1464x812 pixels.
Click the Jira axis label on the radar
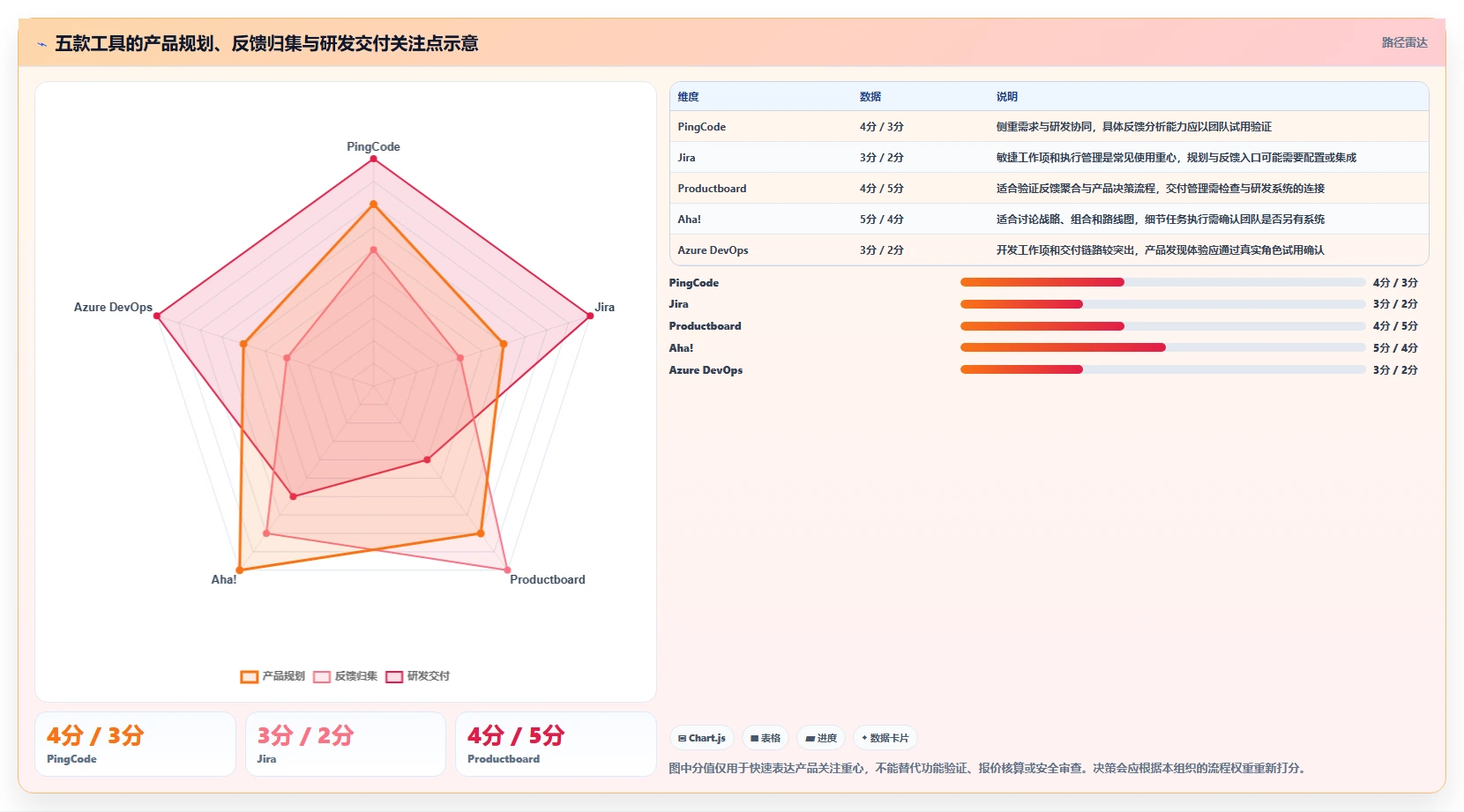pyautogui.click(x=604, y=308)
